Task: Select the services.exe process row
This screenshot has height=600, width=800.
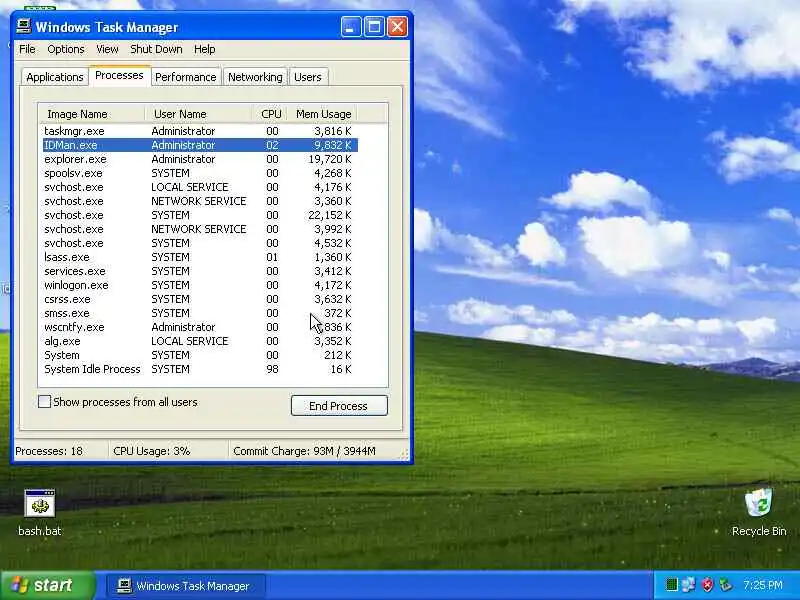Action: (x=200, y=271)
